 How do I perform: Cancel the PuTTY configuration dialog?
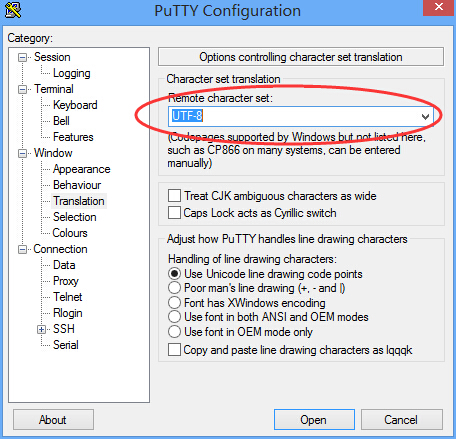(402, 420)
